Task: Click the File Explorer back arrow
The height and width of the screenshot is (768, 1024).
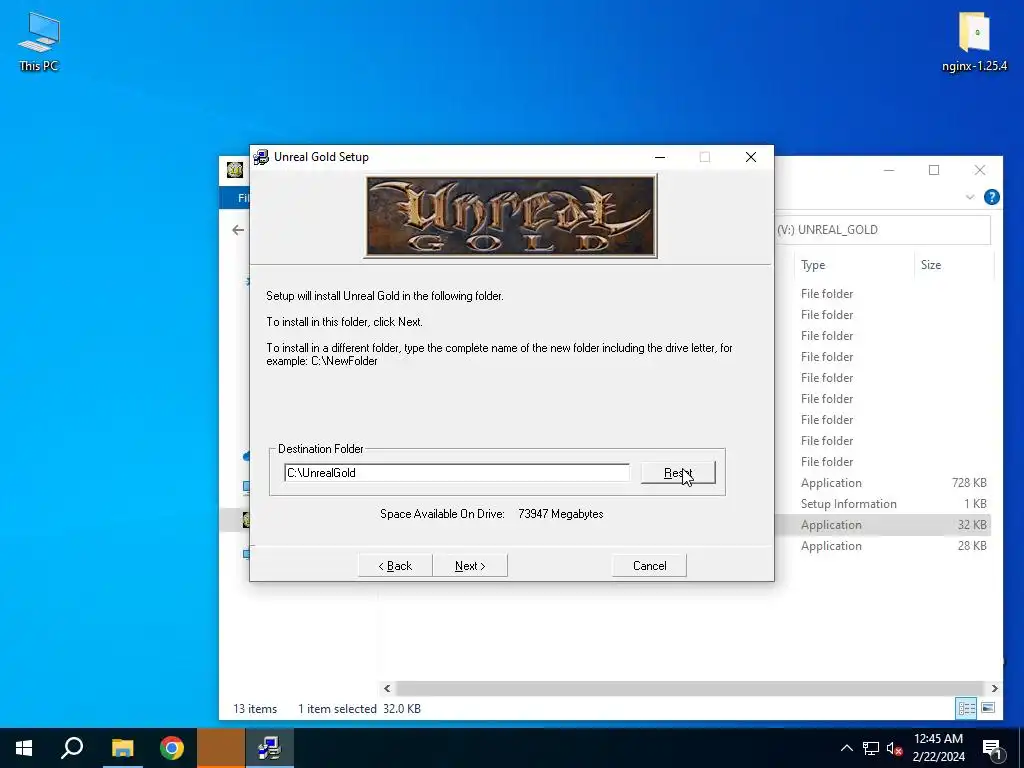Action: click(x=238, y=230)
